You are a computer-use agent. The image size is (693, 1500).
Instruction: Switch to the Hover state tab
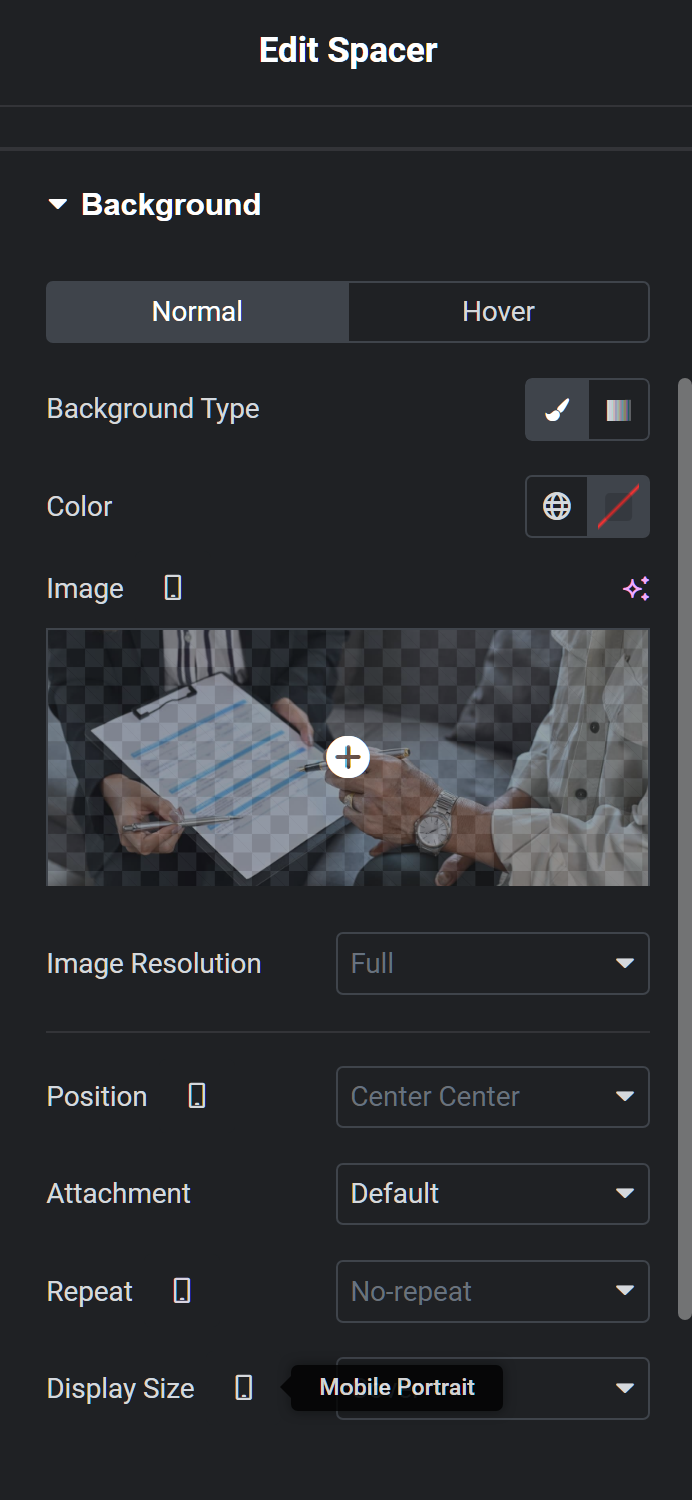(498, 312)
